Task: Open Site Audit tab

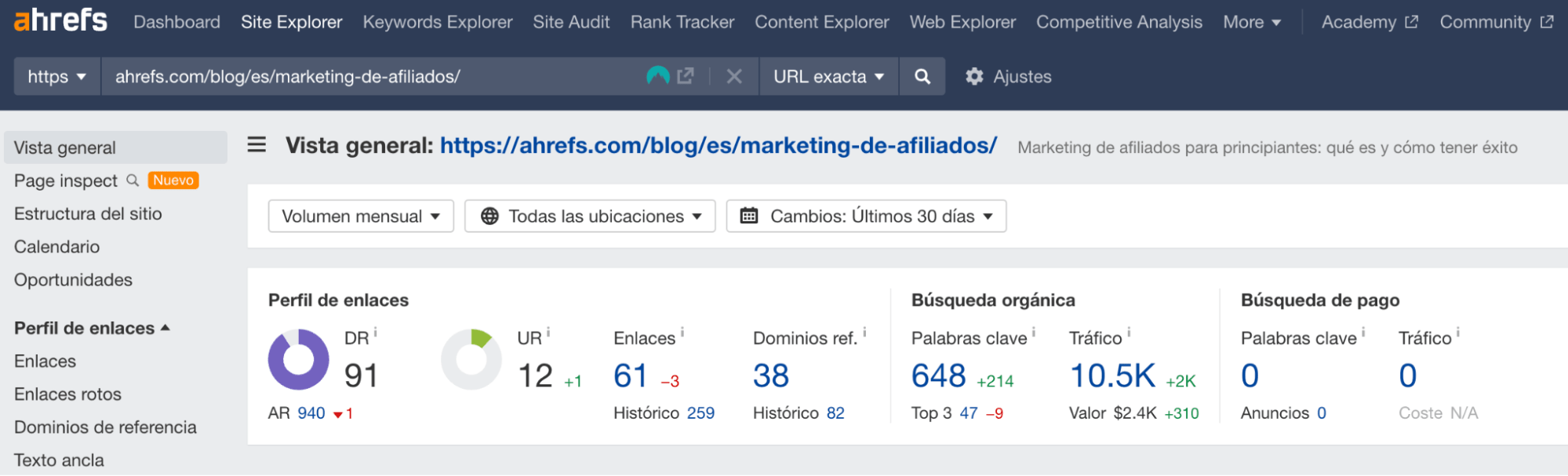Action: click(571, 22)
